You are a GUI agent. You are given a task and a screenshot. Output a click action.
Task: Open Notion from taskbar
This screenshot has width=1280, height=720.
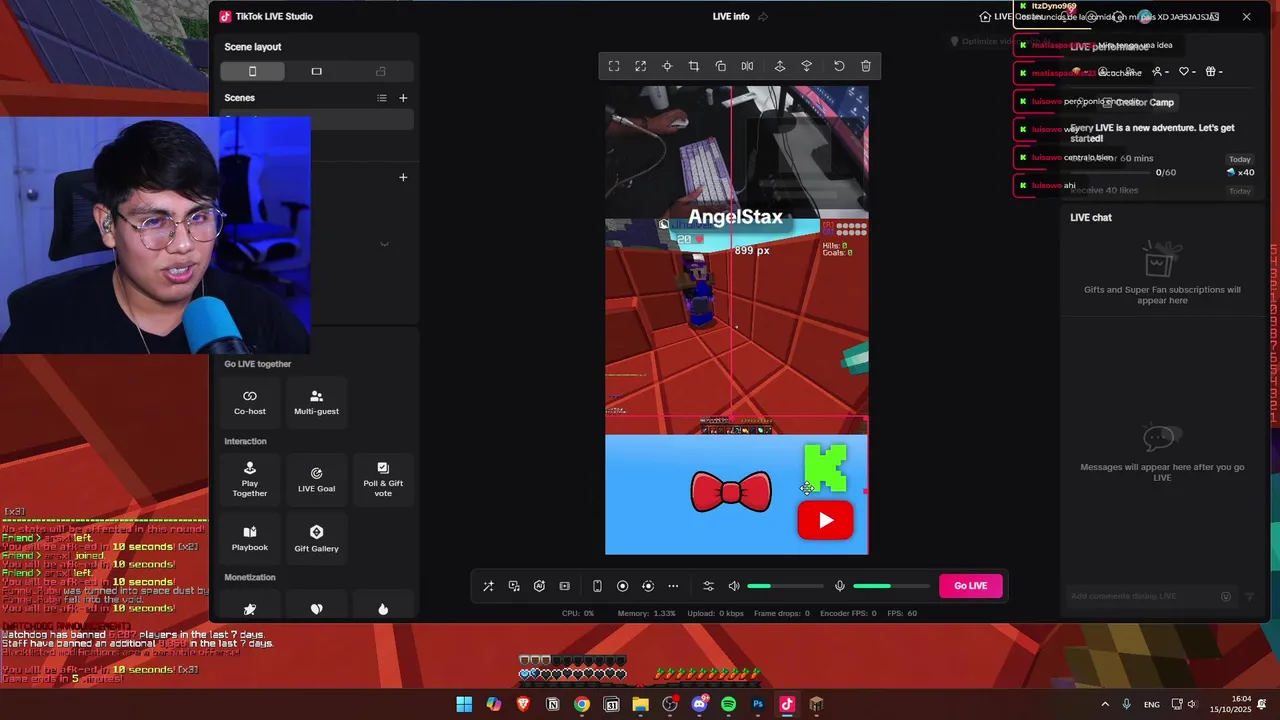[x=552, y=704]
